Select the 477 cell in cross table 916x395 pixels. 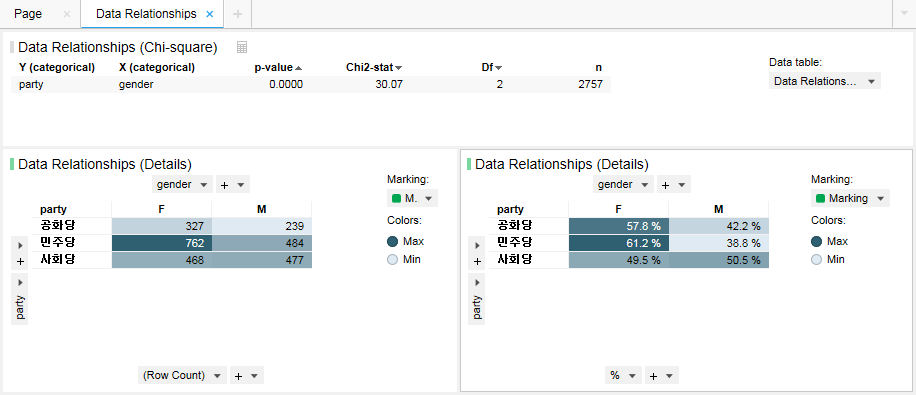click(x=262, y=260)
